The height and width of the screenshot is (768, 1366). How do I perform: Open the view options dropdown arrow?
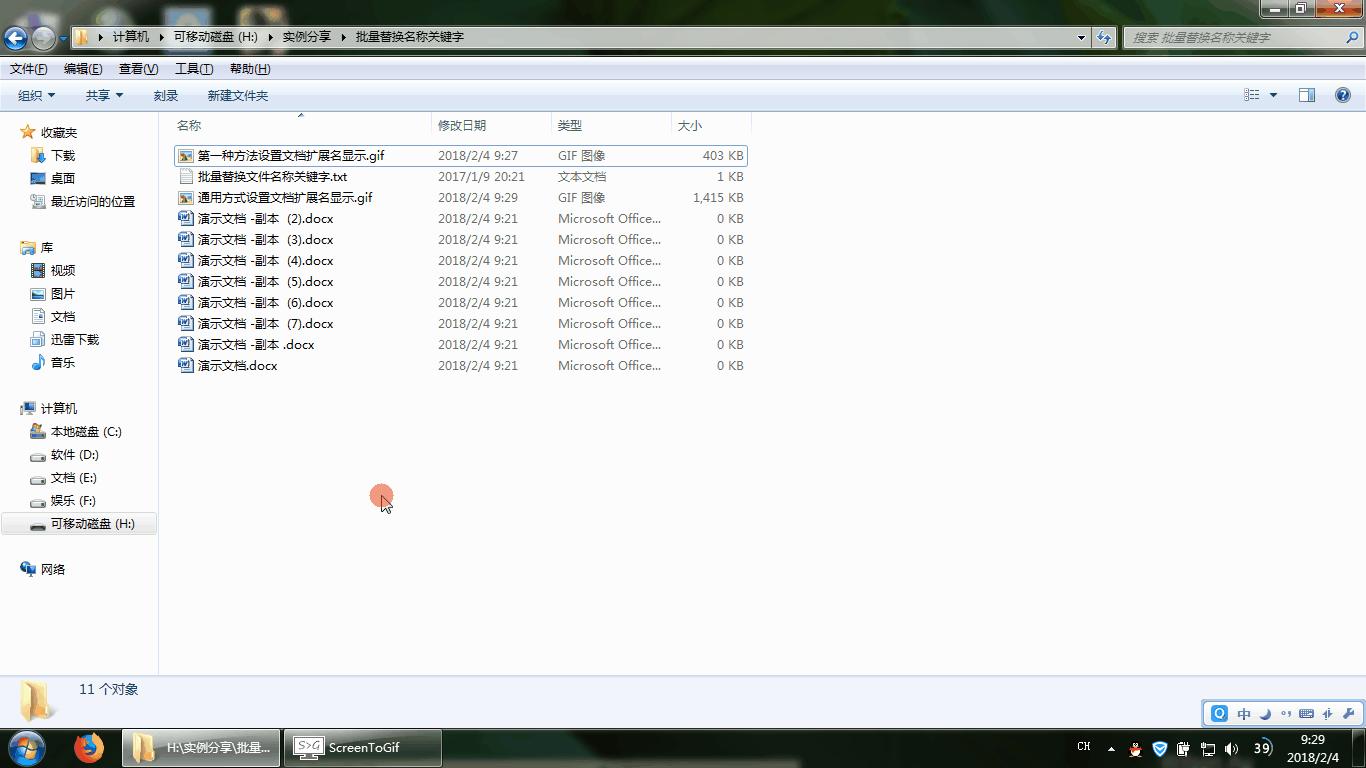click(1273, 95)
